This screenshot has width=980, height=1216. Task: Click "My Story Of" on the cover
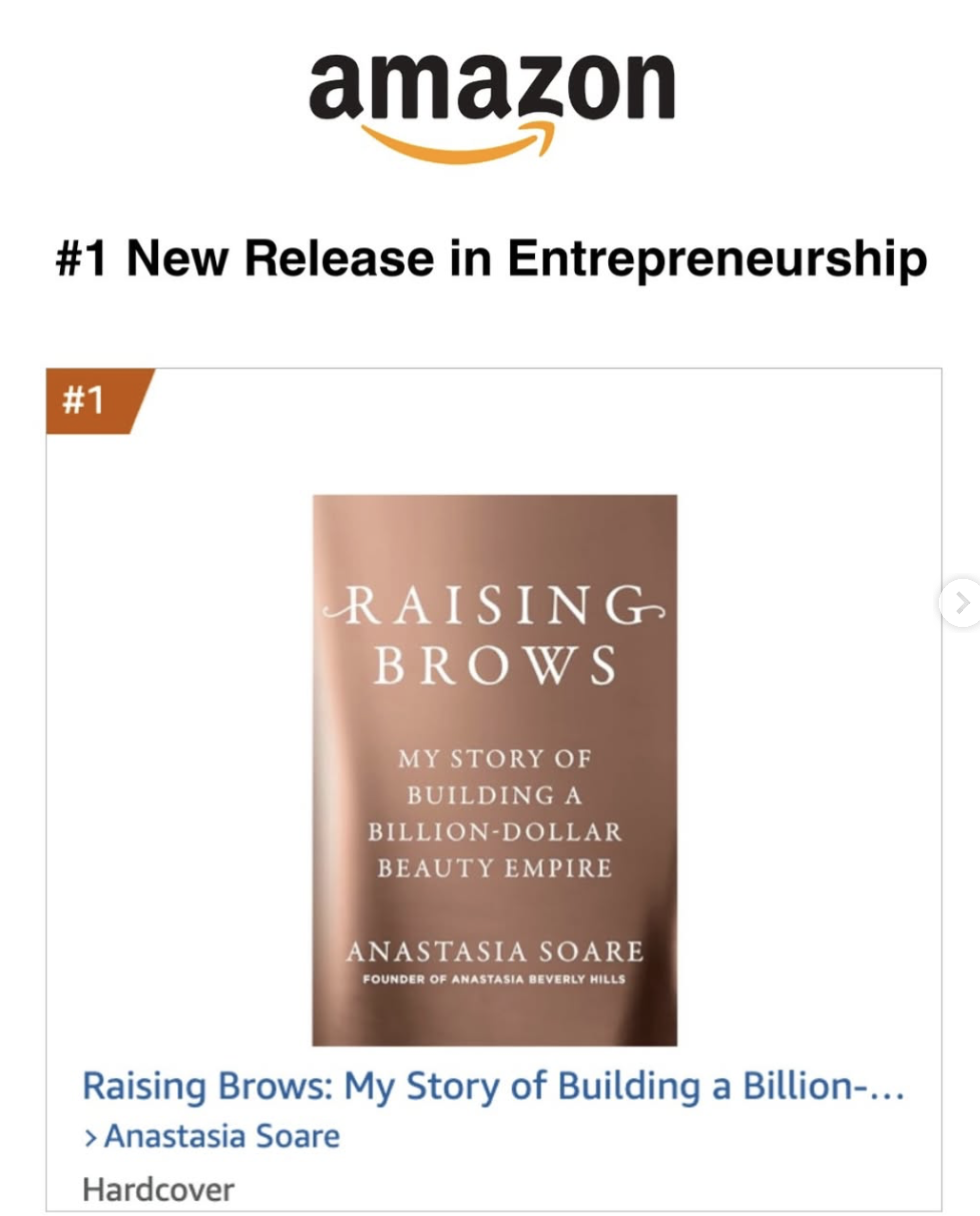tap(495, 759)
